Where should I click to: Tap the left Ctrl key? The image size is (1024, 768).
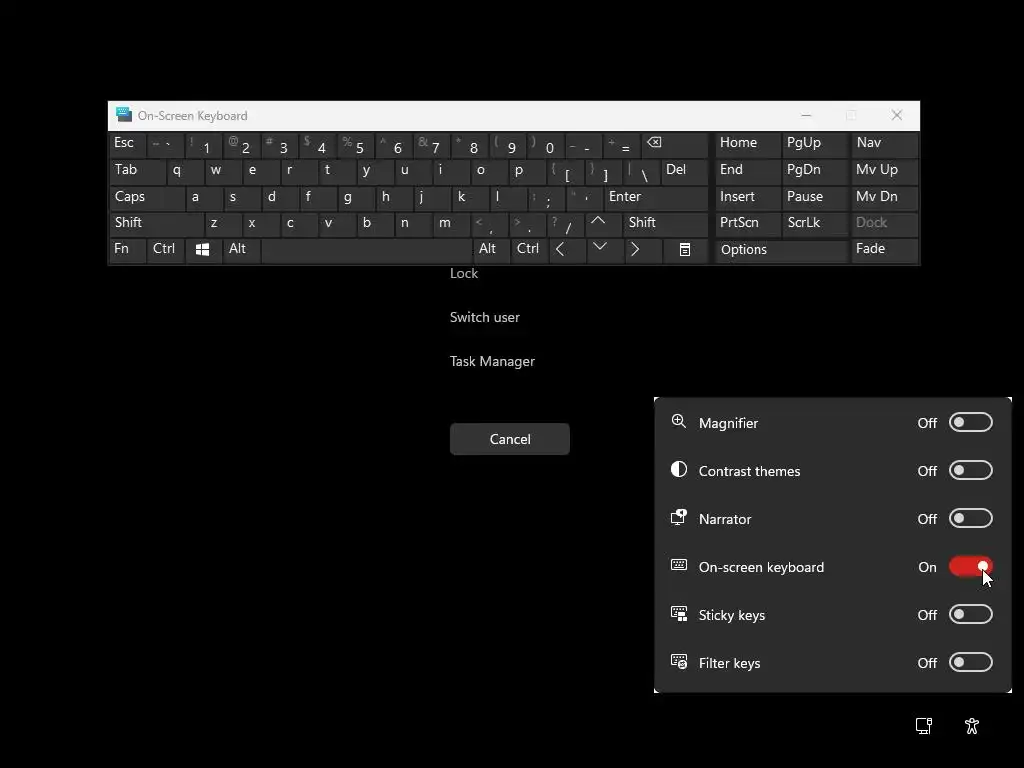pyautogui.click(x=165, y=249)
